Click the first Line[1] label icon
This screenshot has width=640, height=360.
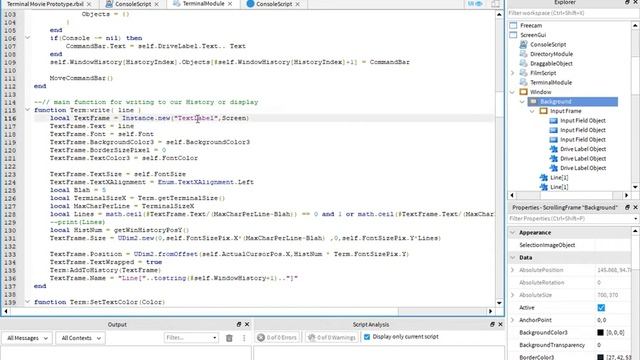544,178
